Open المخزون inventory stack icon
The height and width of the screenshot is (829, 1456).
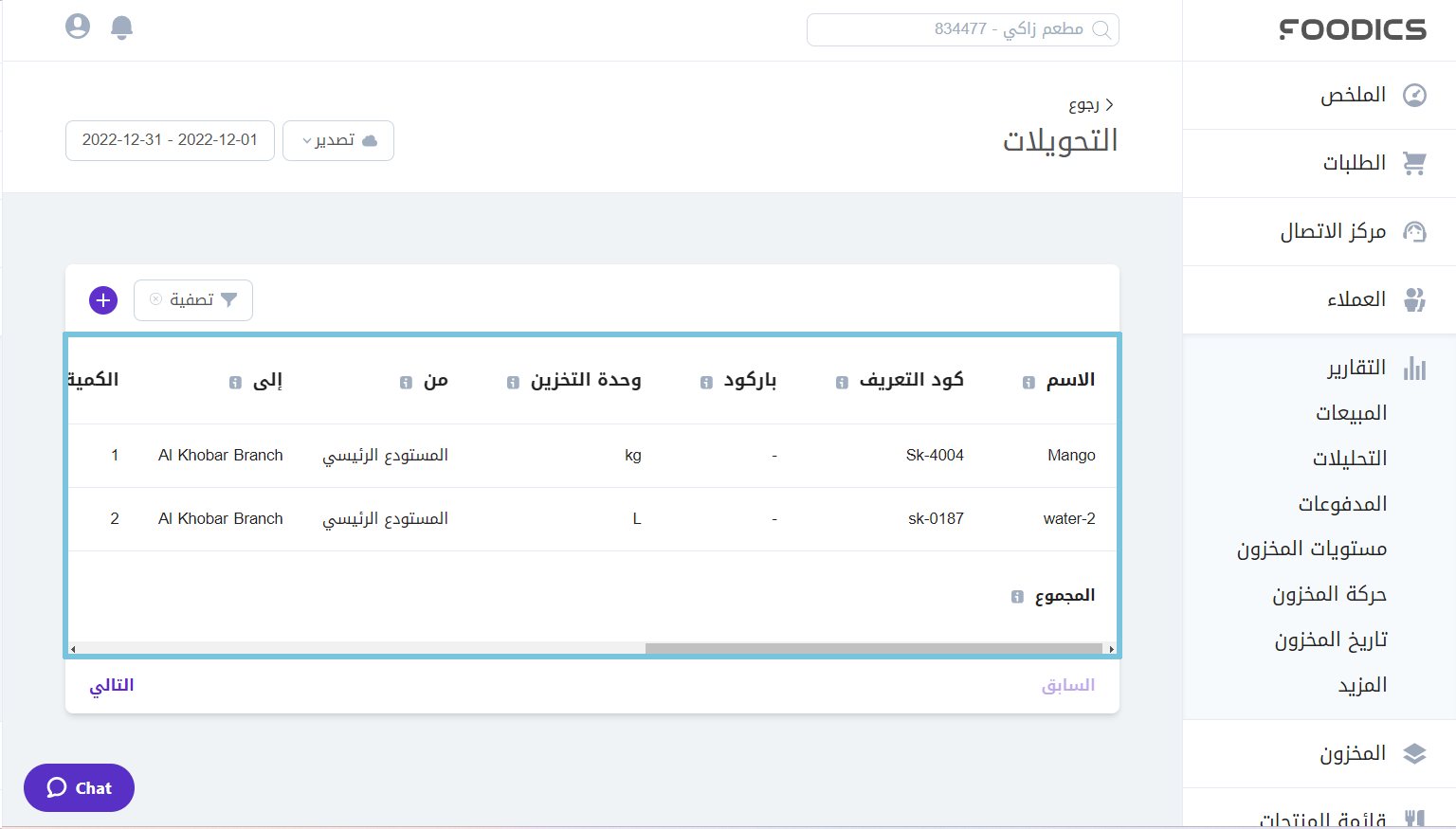click(x=1415, y=753)
